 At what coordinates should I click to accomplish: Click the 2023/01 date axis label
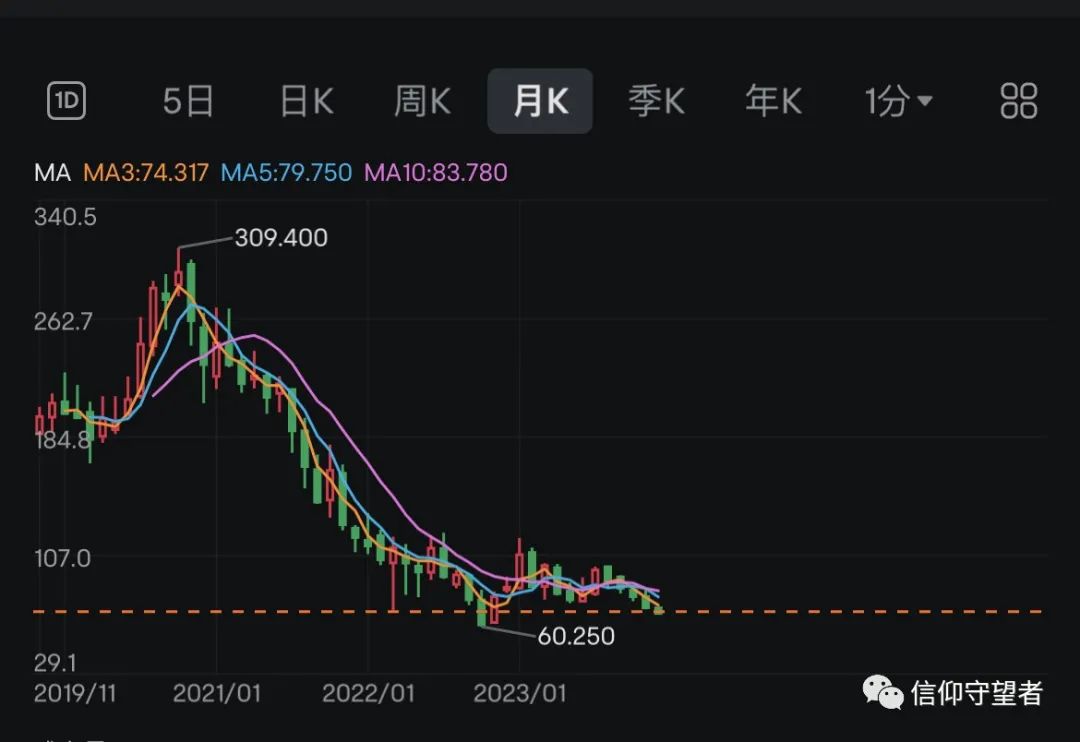(519, 693)
